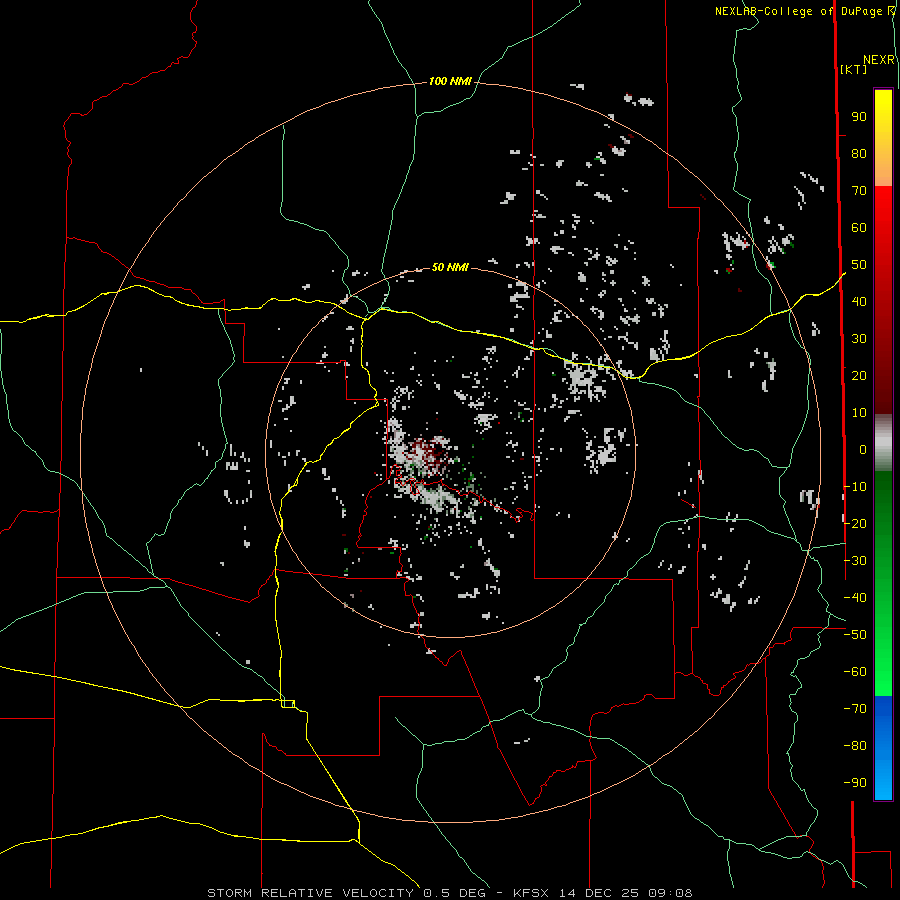Click the 0.5 DEG elevation text
The height and width of the screenshot is (900, 900).
(x=455, y=893)
